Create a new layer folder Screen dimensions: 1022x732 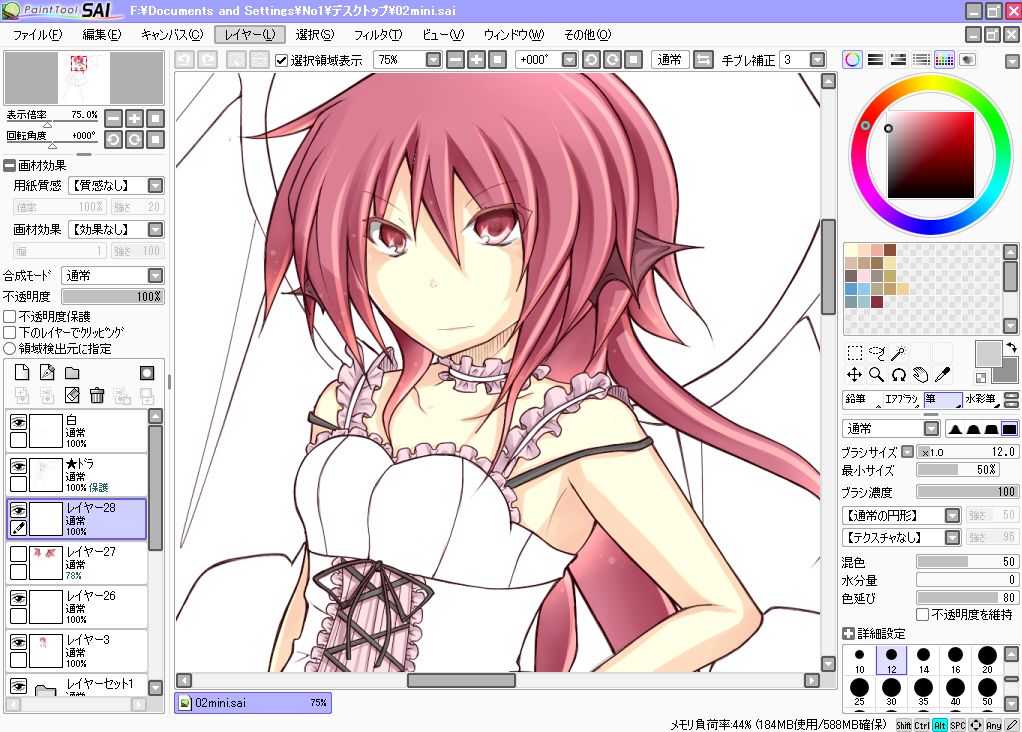(72, 373)
